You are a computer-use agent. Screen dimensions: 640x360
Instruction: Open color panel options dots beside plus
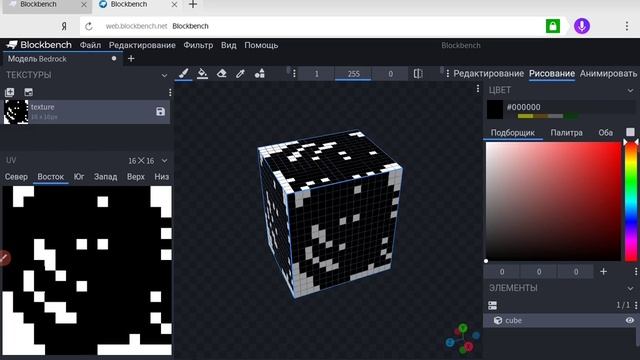[636, 271]
